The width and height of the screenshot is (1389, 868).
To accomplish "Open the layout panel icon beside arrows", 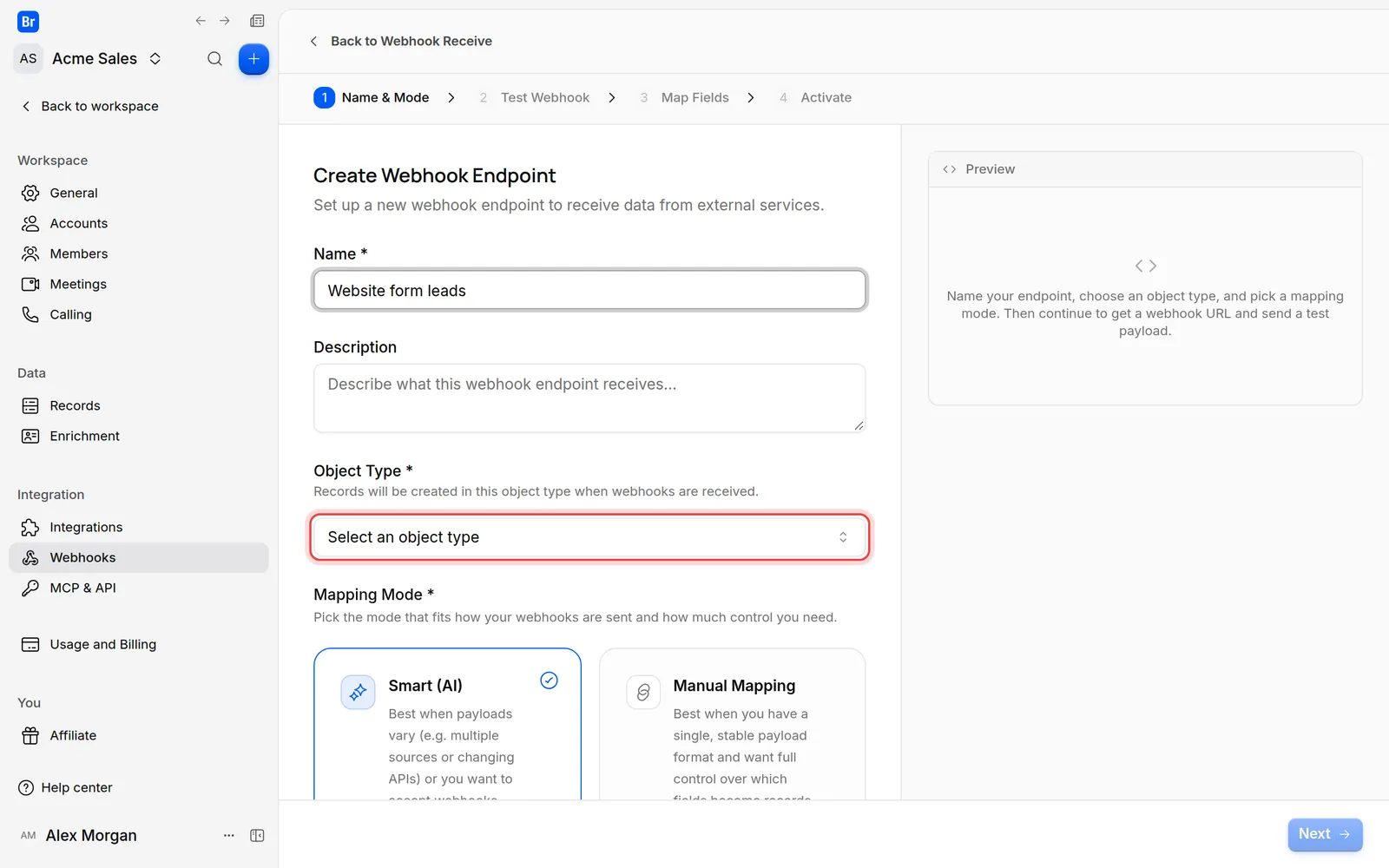I will 257,21.
